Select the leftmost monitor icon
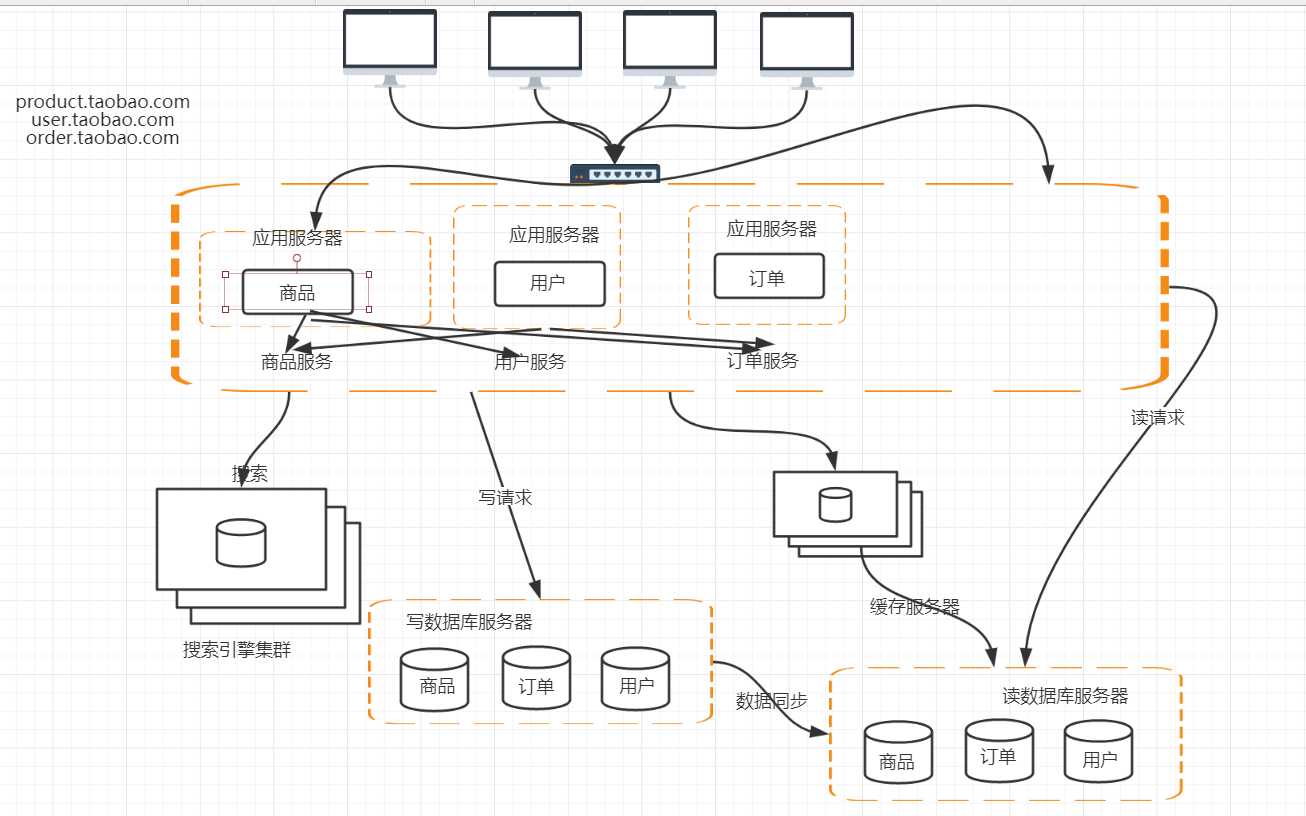 (x=390, y=48)
